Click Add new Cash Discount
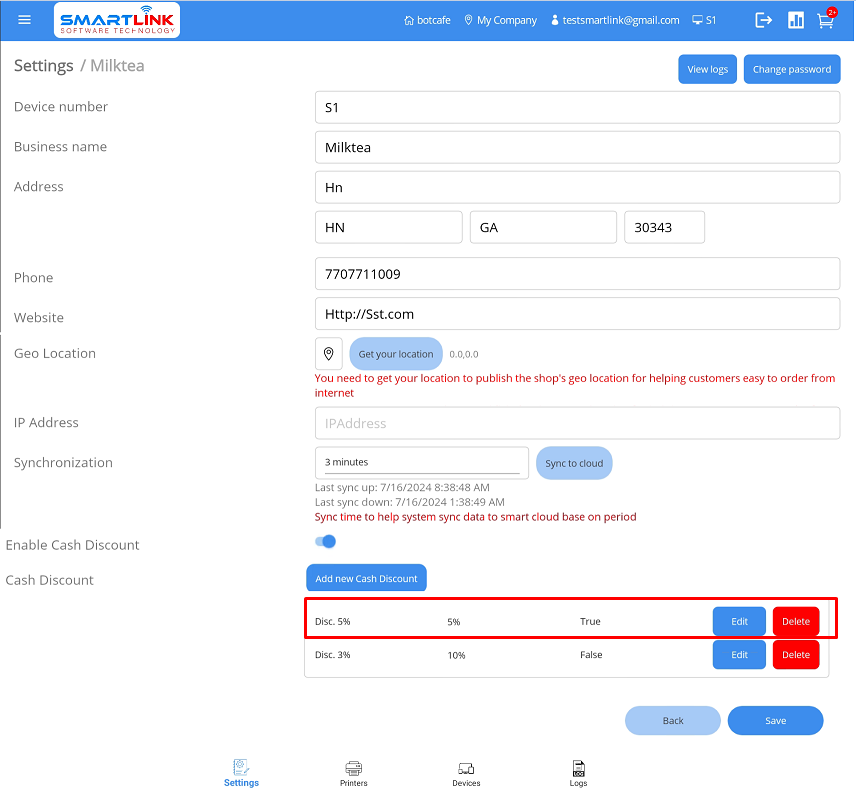856x801 pixels. (366, 579)
